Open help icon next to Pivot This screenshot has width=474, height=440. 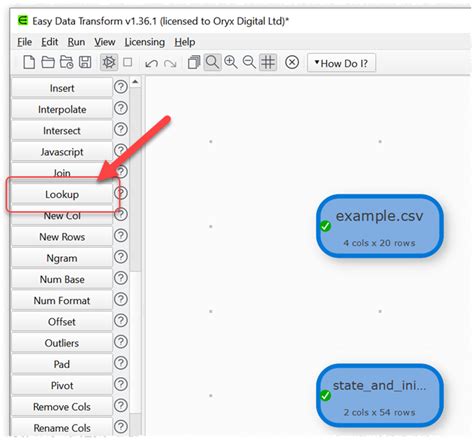tap(121, 384)
